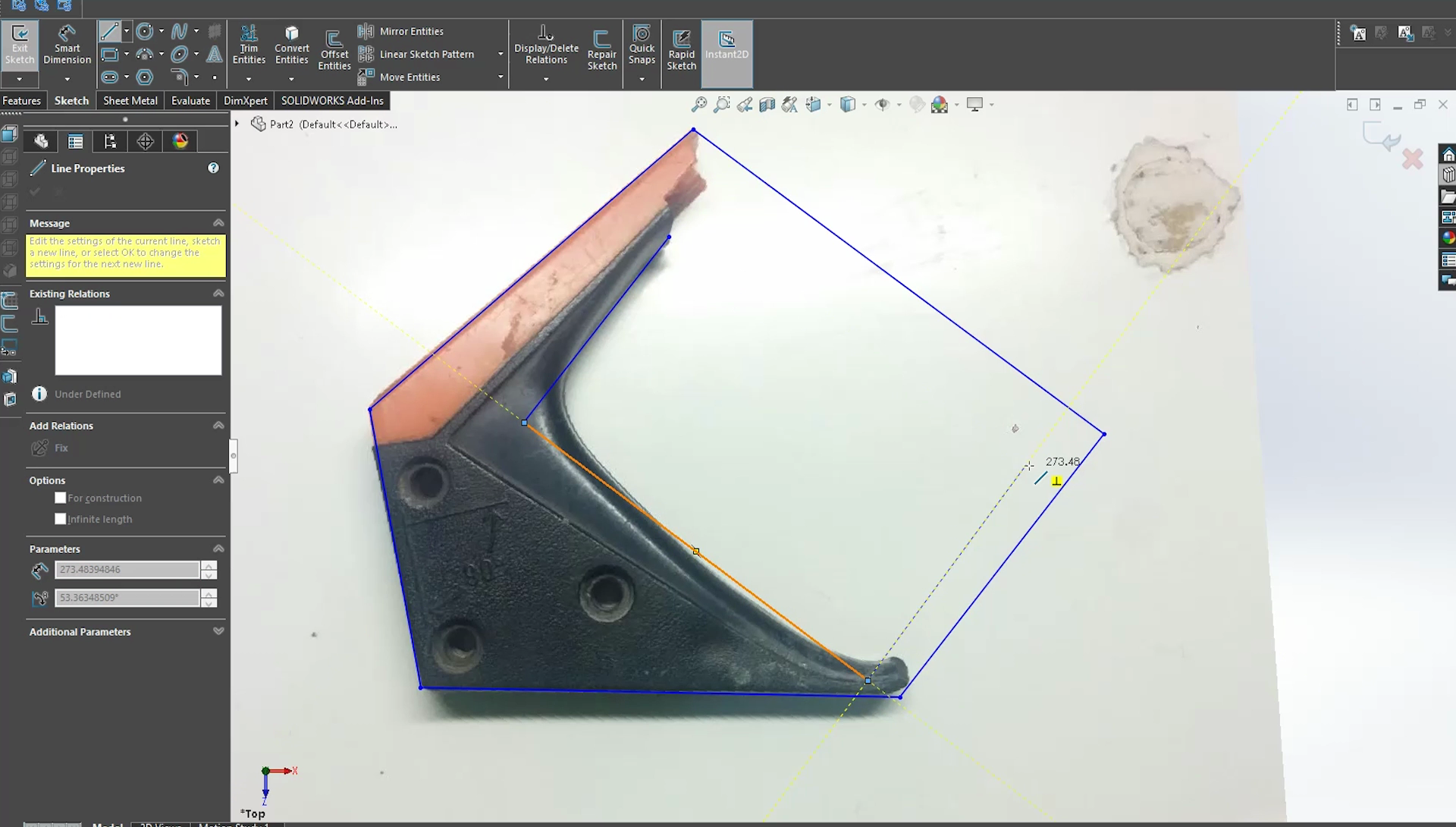Select the Corner Rectangle tool
The height and width of the screenshot is (827, 1456).
[x=109, y=55]
